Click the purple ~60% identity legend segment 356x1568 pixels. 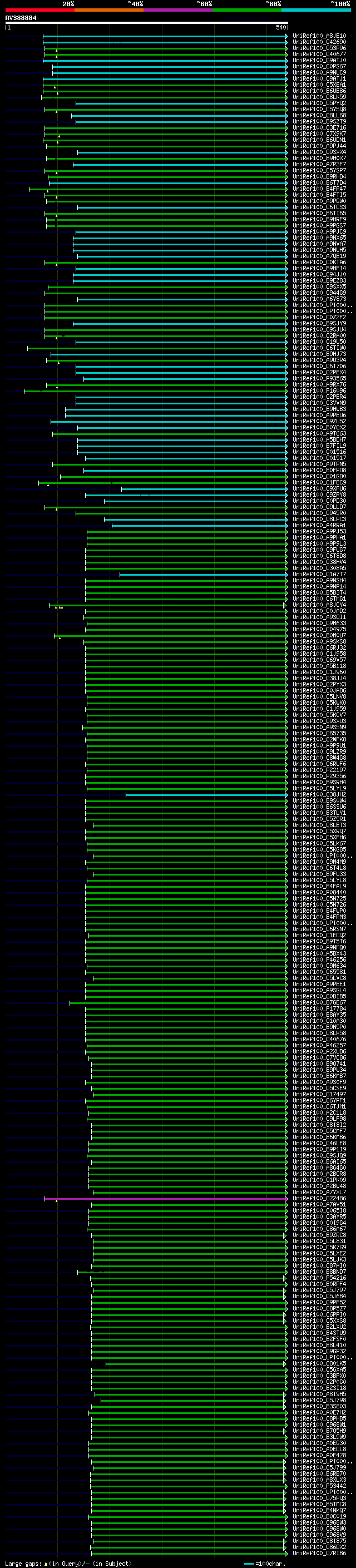(177, 10)
